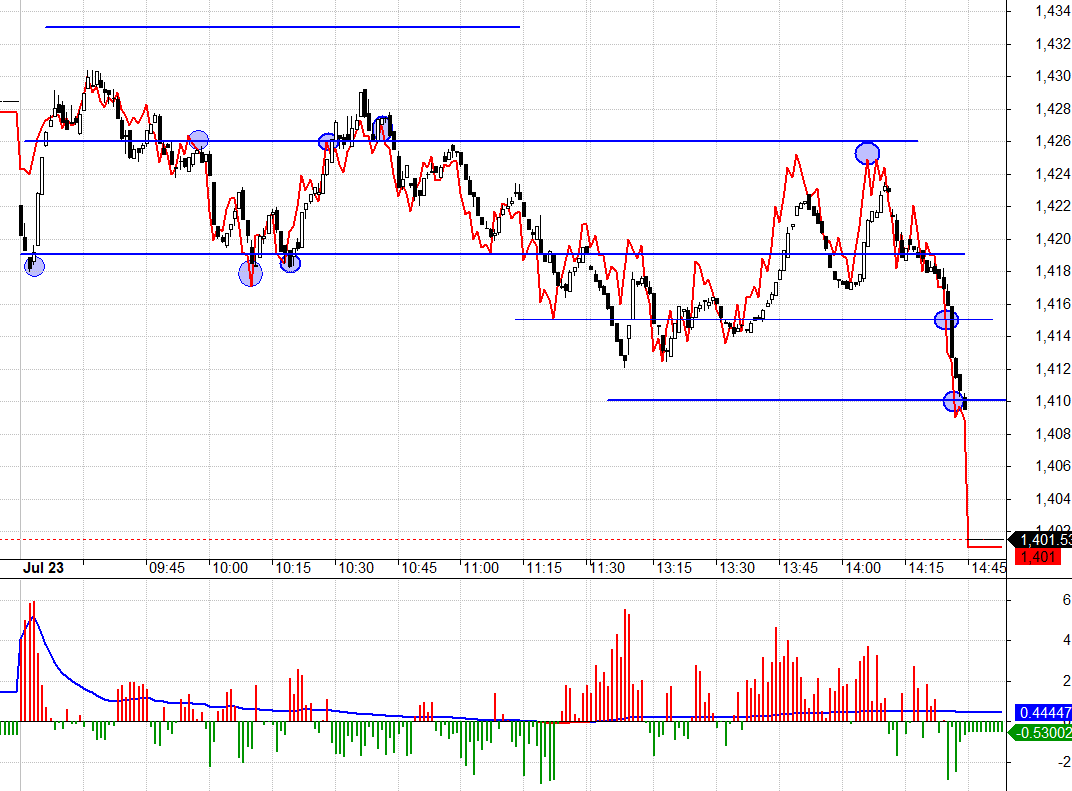Screen dimensions: 1072x791
Task: Select the circle marker at the 10:30 high
Action: pyautogui.click(x=381, y=127)
